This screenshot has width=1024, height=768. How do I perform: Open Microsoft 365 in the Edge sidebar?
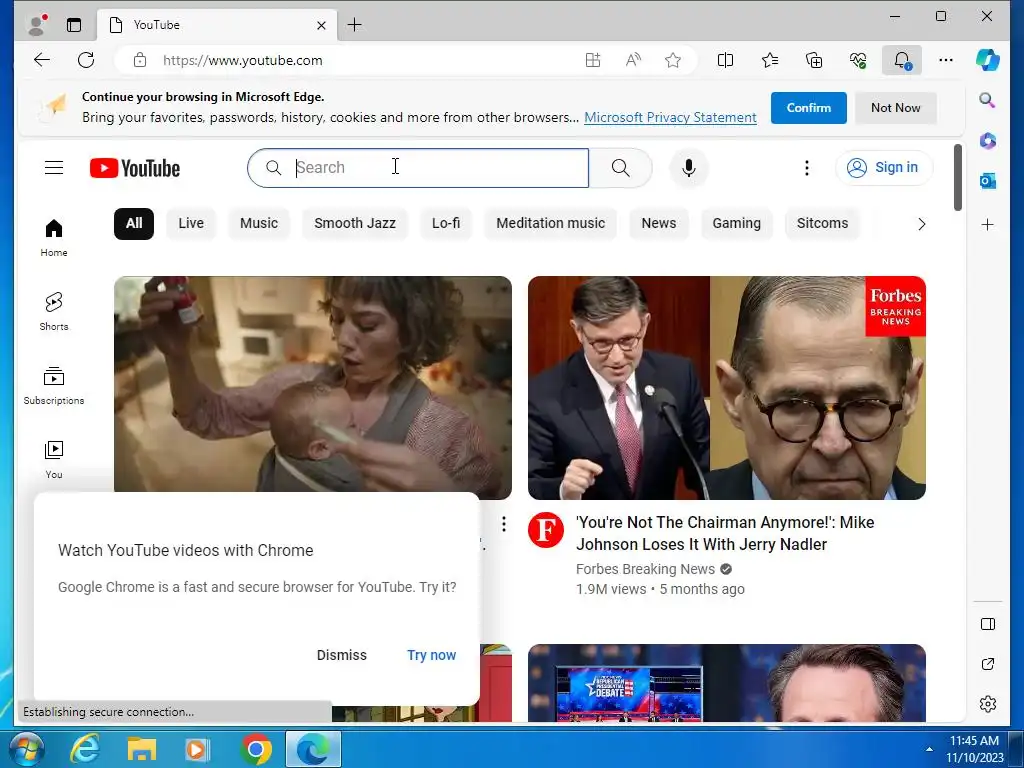coord(987,140)
